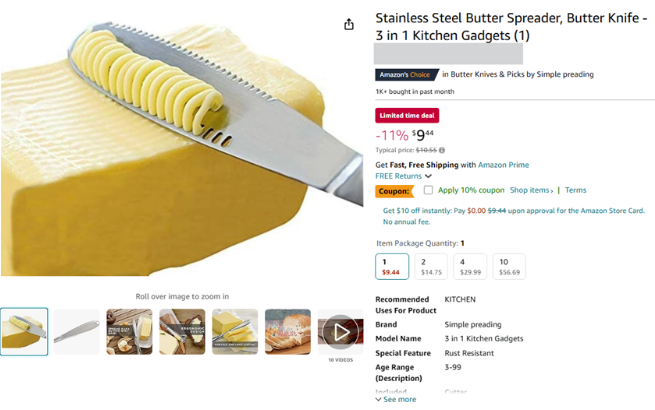Open the Amazon Prime link

coord(504,164)
